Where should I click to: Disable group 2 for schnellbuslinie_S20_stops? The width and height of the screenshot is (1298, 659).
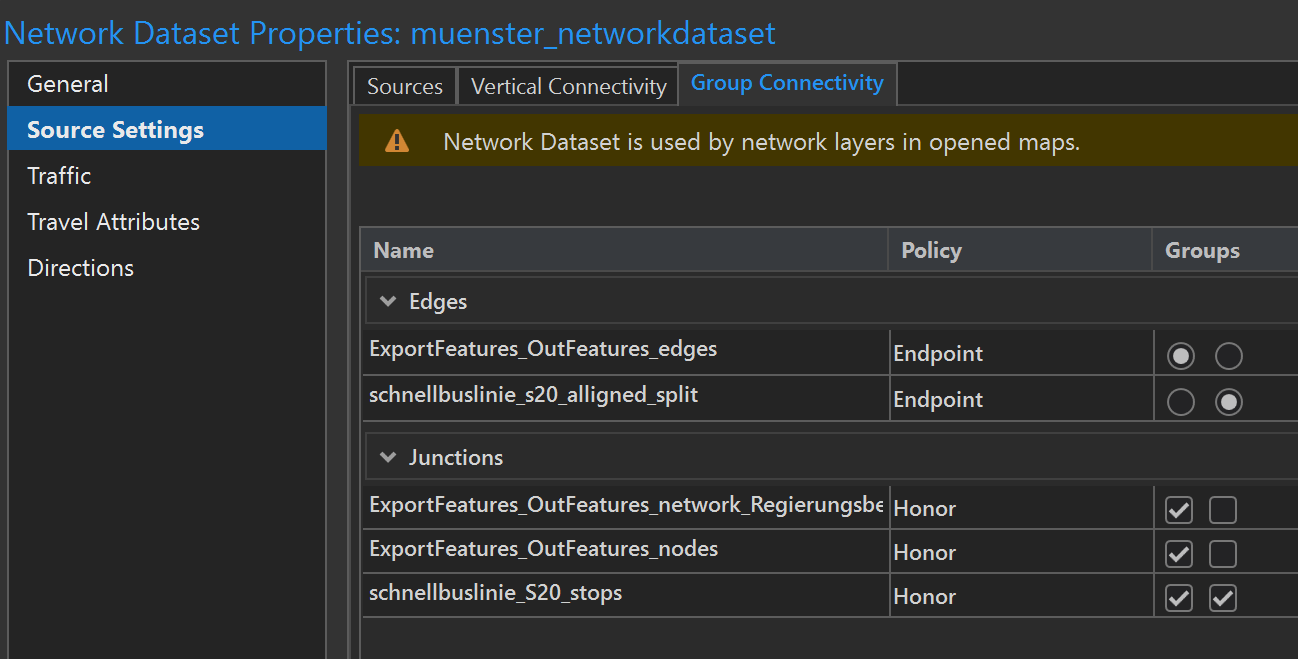coord(1223,597)
